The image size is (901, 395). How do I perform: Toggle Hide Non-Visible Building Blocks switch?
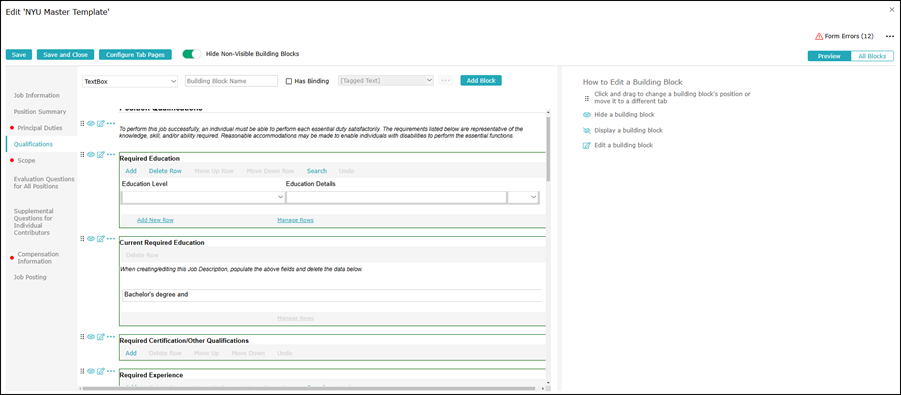point(192,54)
